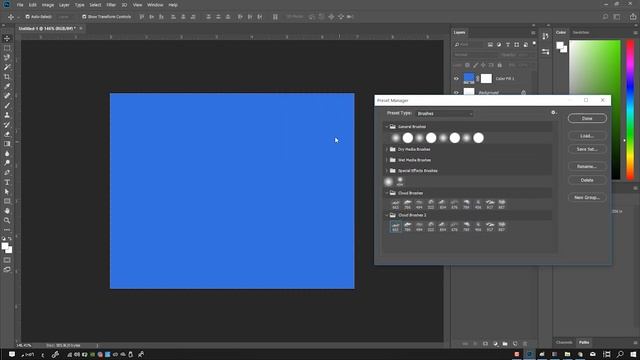This screenshot has height=360, width=640.
Task: Select the Brush tool
Action: [7, 106]
